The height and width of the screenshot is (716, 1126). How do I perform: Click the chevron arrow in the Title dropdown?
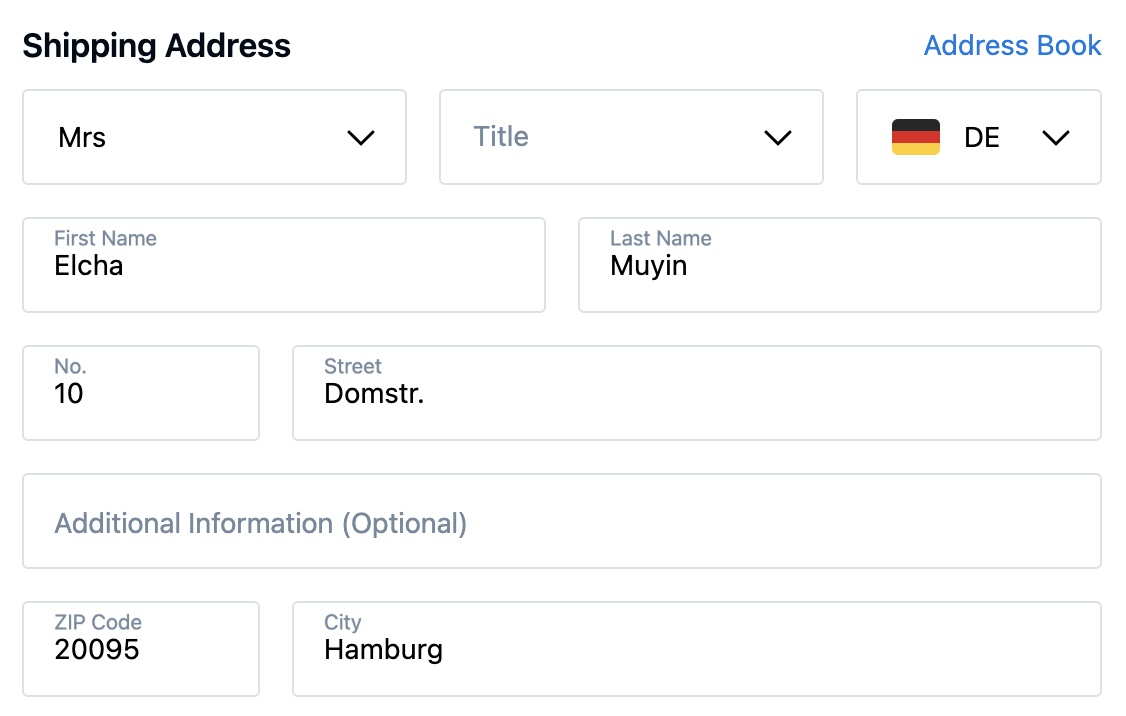[777, 138]
